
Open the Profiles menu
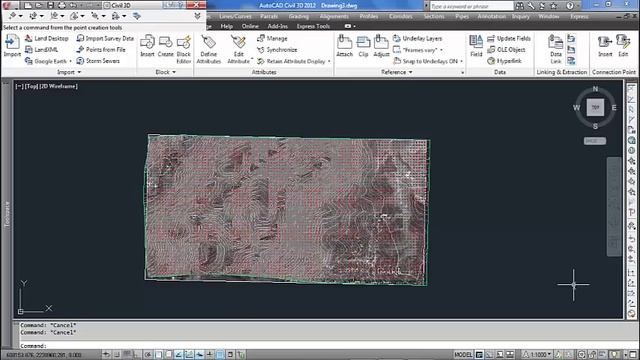point(369,16)
